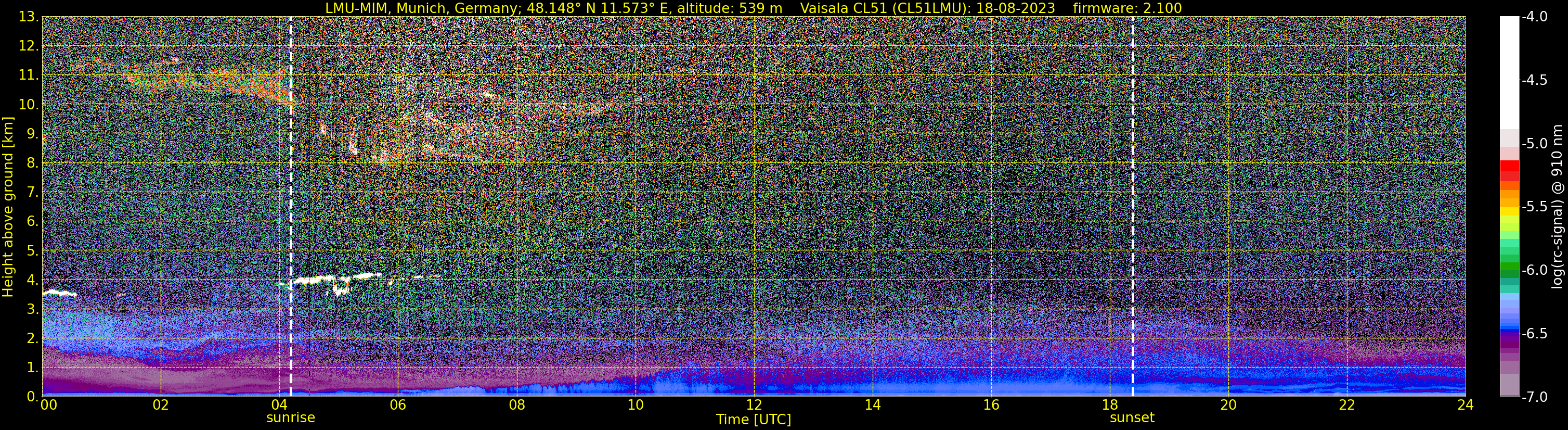
Task: Click the '18' tick label on time axis
Action: [x=1110, y=405]
